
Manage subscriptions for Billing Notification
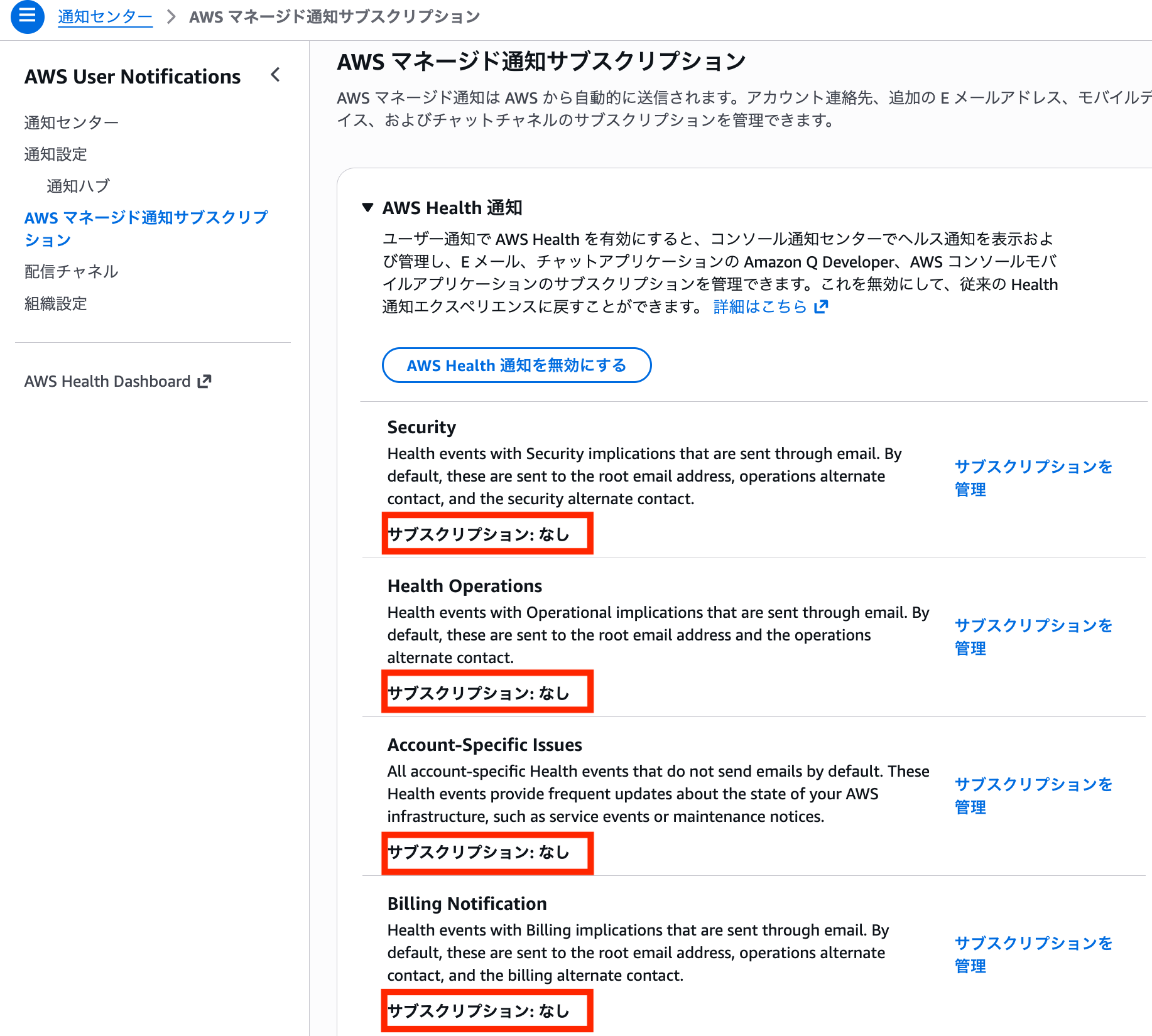coord(1032,954)
